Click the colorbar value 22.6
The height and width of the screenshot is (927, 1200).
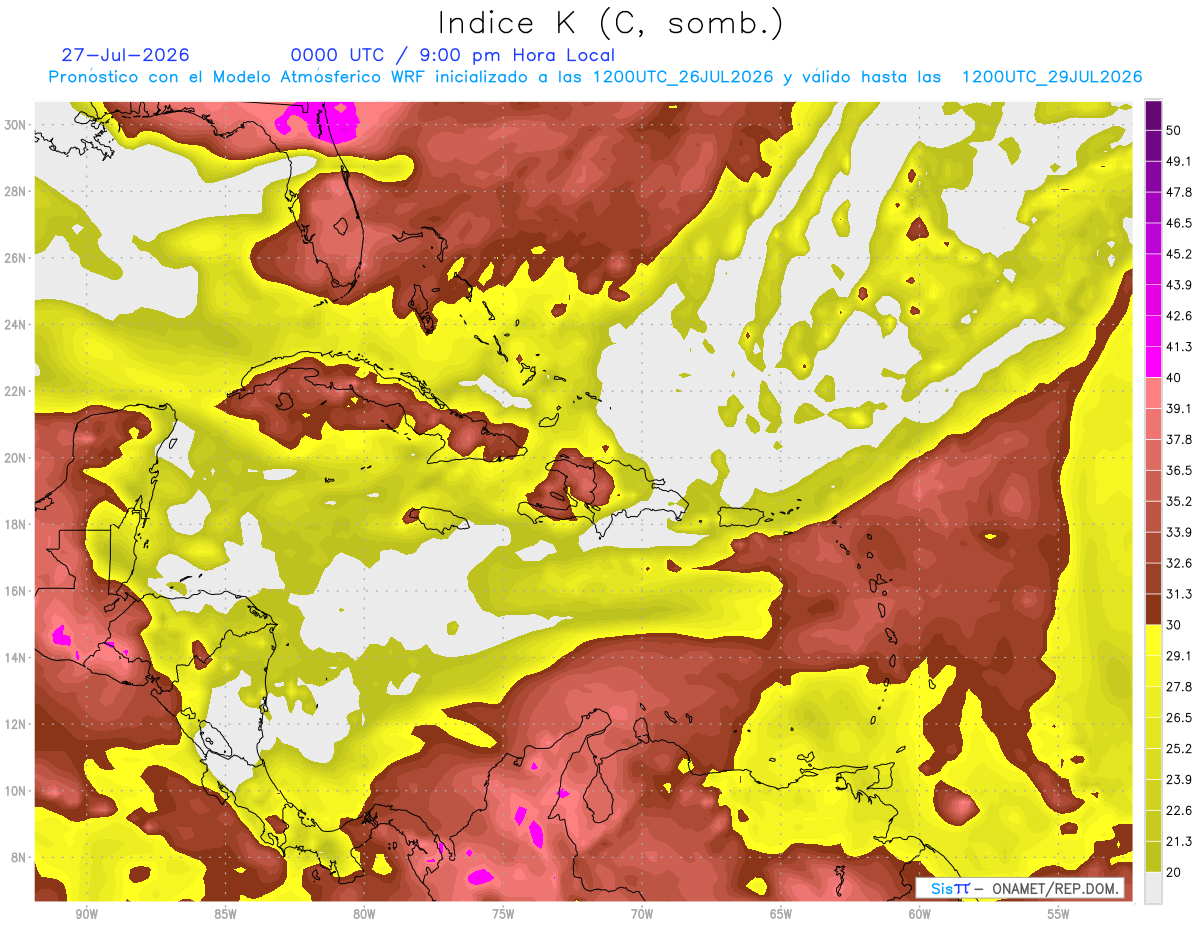[1179, 811]
